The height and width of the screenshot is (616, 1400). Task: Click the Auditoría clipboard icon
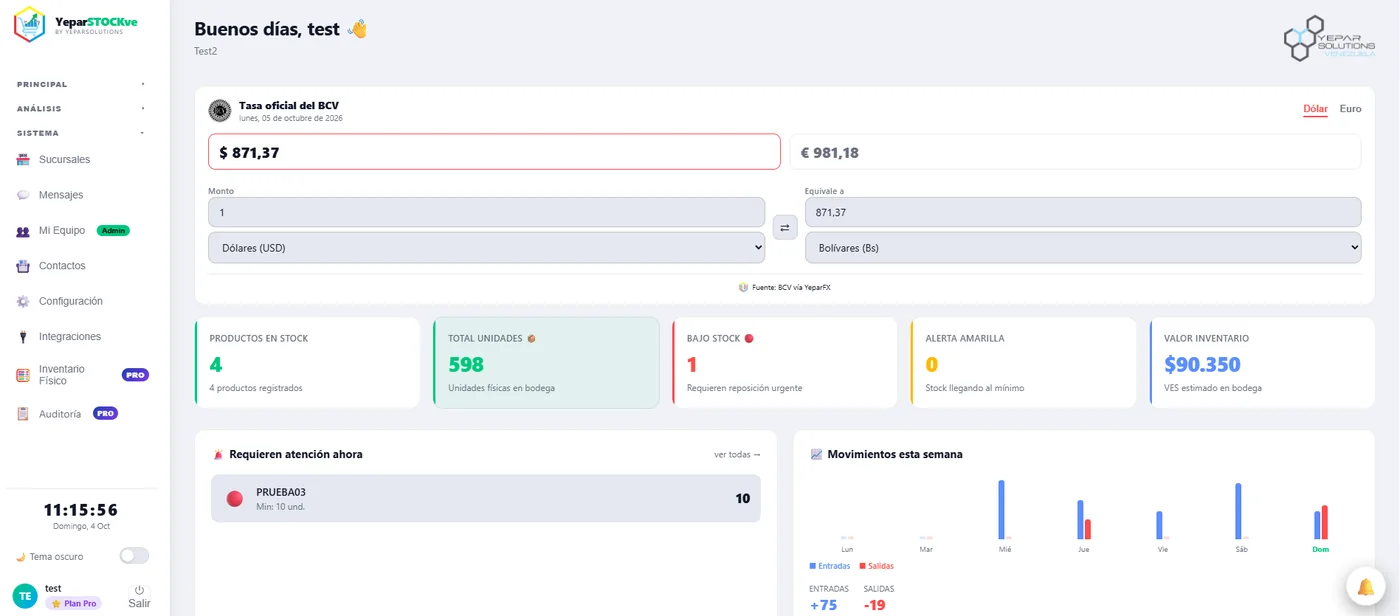click(23, 414)
